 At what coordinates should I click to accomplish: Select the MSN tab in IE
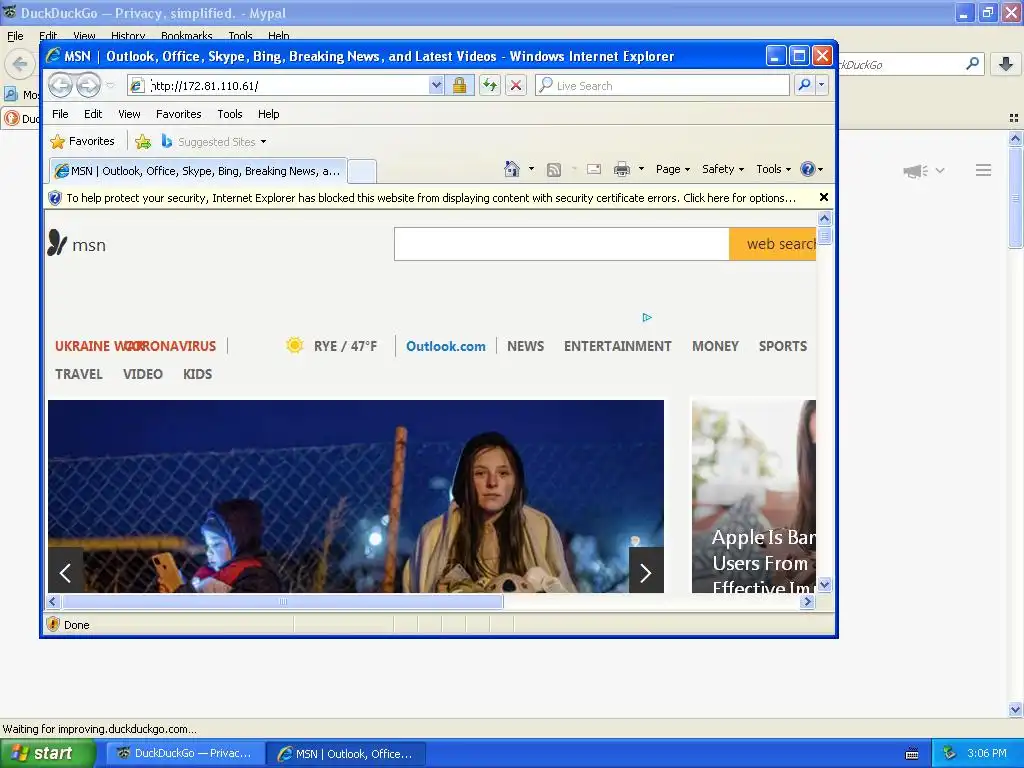coord(198,171)
